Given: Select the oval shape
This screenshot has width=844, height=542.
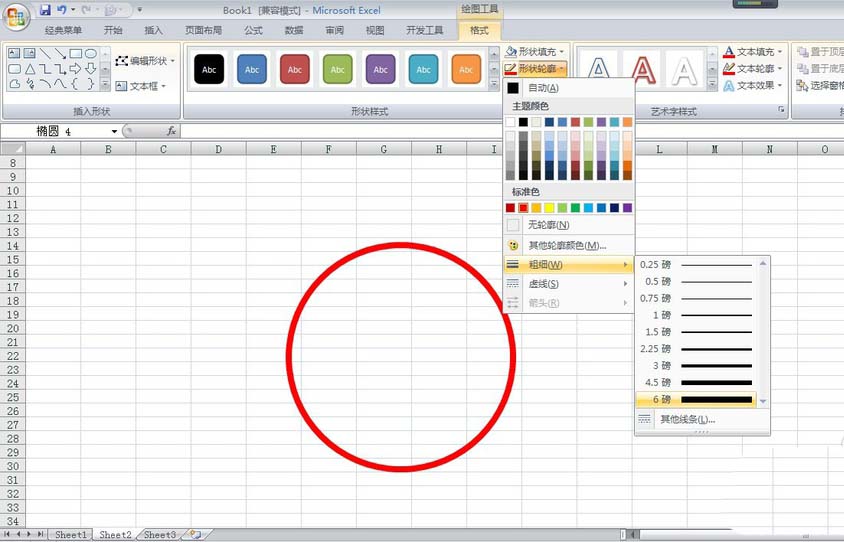Looking at the screenshot, I should pos(90,53).
